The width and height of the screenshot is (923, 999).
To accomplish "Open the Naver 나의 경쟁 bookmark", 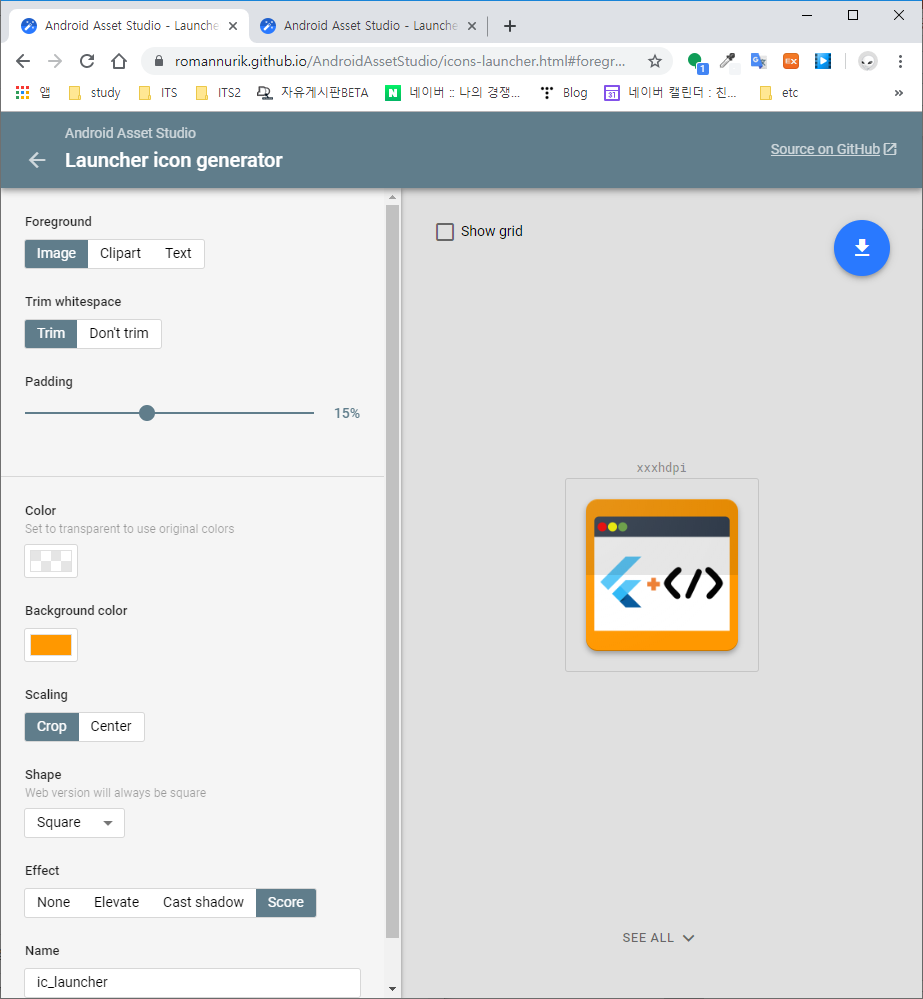I will pyautogui.click(x=453, y=93).
